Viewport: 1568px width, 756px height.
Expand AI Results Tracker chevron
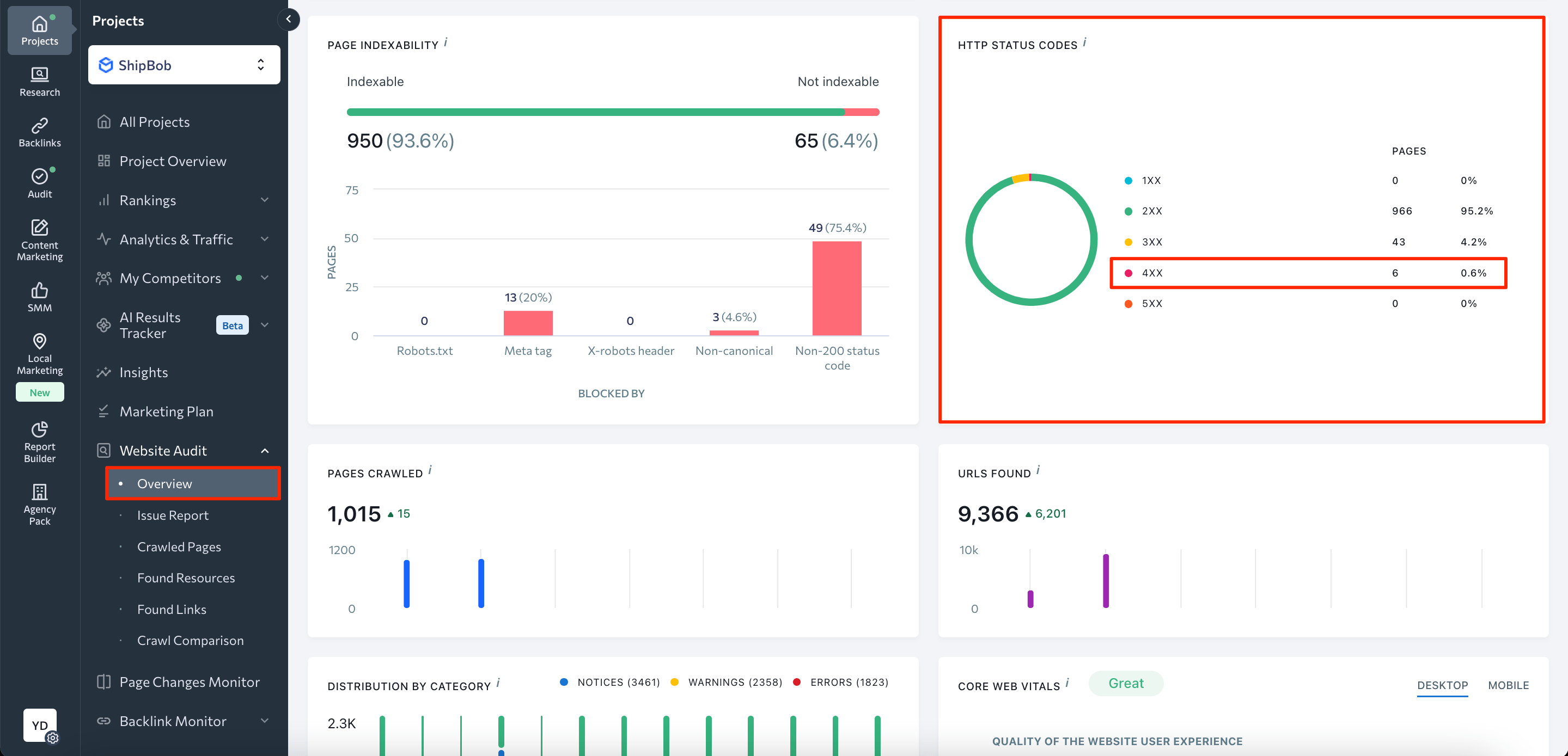tap(265, 325)
